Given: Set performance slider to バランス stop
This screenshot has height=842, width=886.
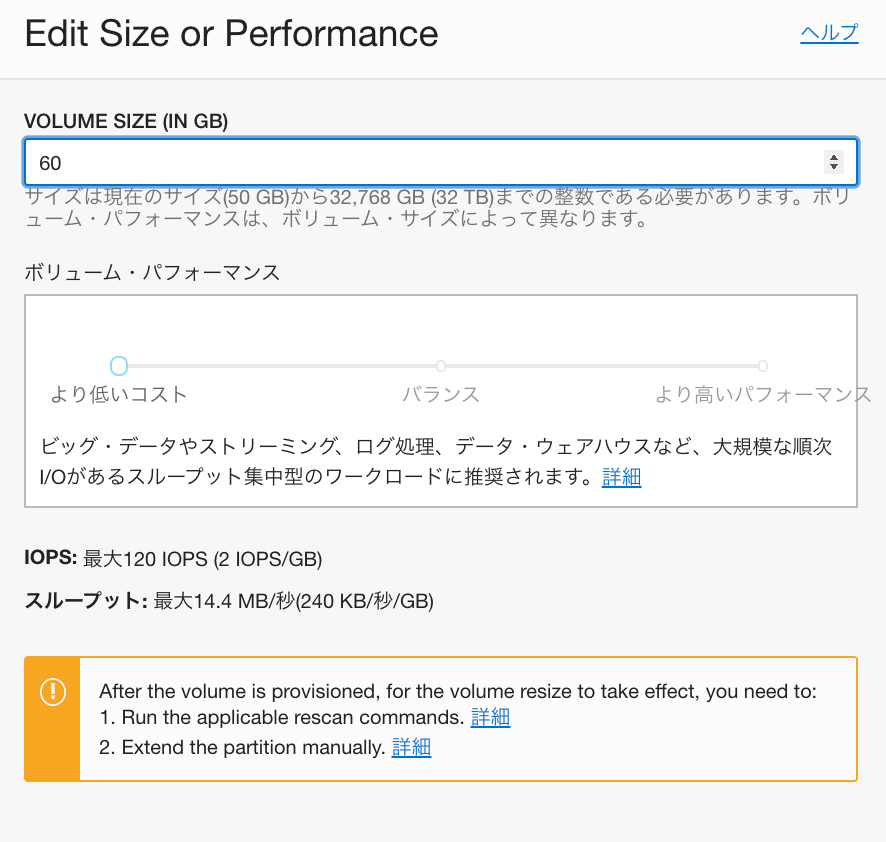Looking at the screenshot, I should tap(441, 366).
